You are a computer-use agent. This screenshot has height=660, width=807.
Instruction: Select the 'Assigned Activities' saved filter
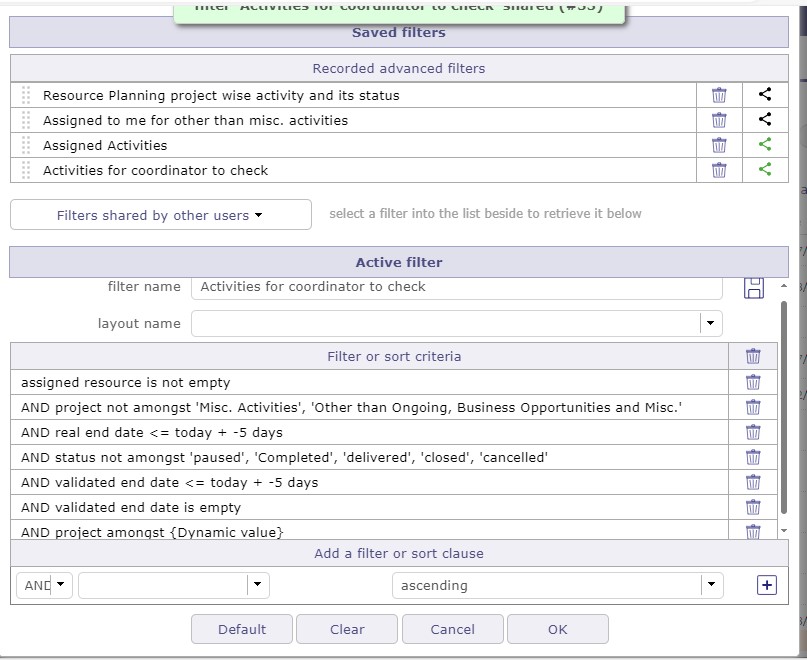pyautogui.click(x=105, y=145)
